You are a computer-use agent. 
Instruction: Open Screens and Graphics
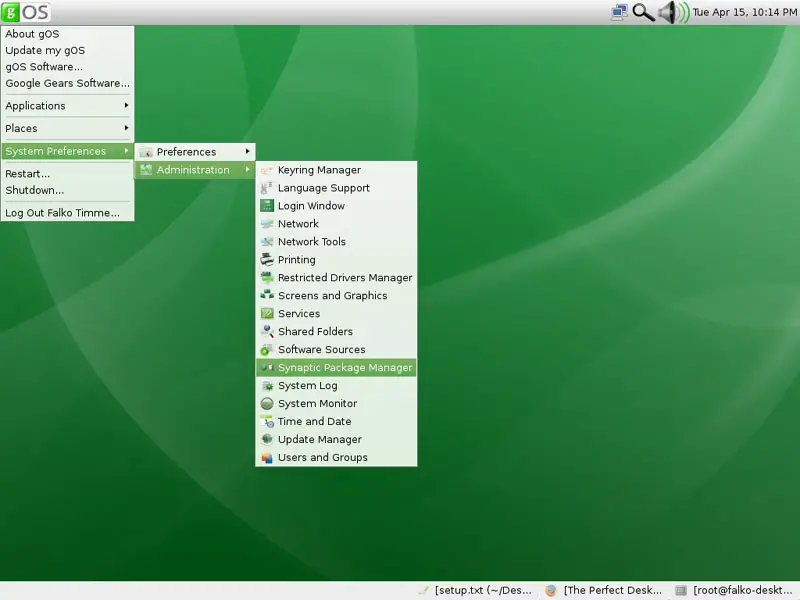[336, 295]
